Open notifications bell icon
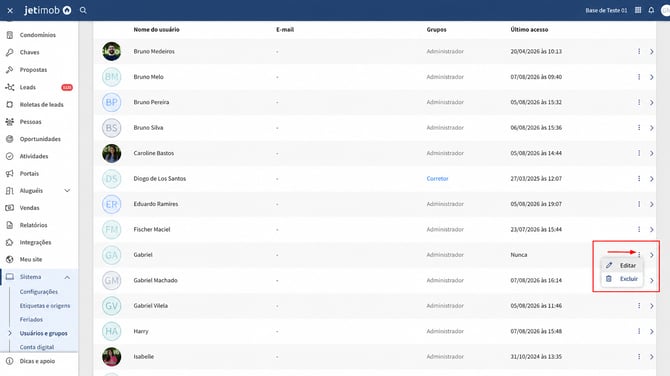 pyautogui.click(x=651, y=10)
